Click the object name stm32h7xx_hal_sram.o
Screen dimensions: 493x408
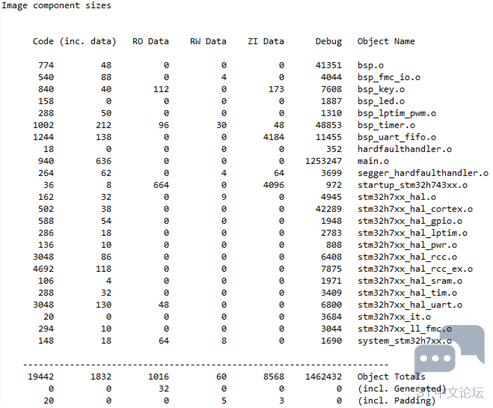(x=410, y=281)
